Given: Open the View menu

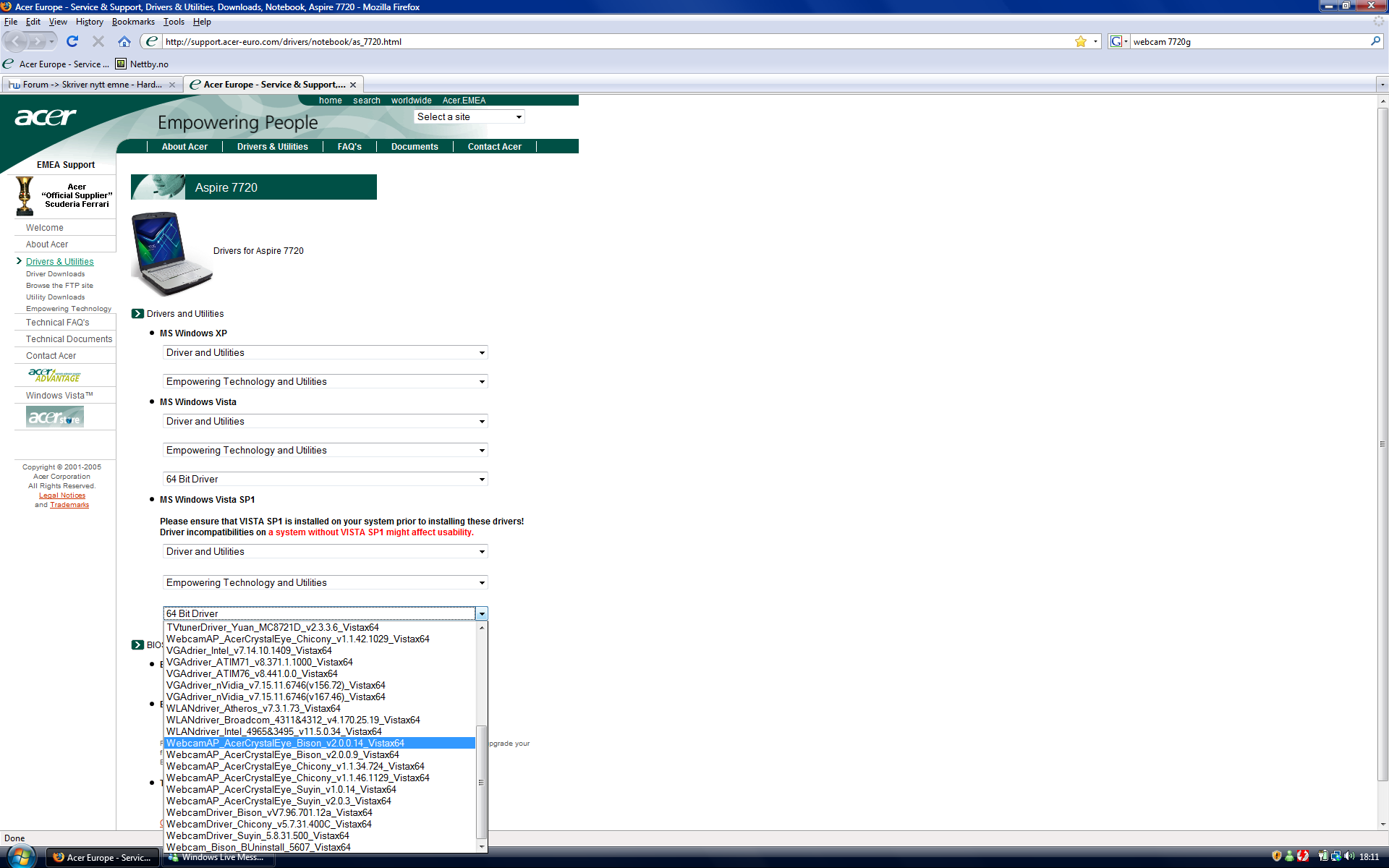Looking at the screenshot, I should coord(58,22).
